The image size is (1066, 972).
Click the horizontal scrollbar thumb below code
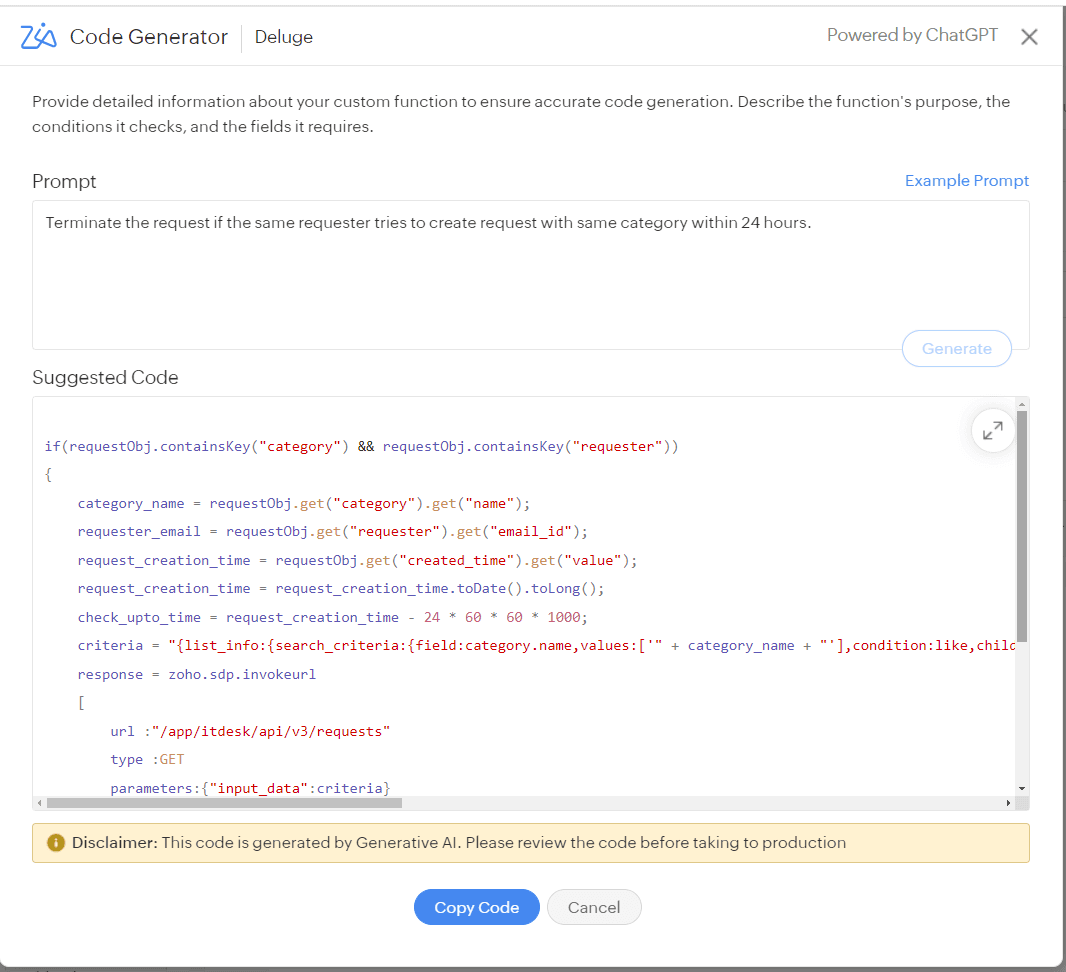[x=224, y=803]
